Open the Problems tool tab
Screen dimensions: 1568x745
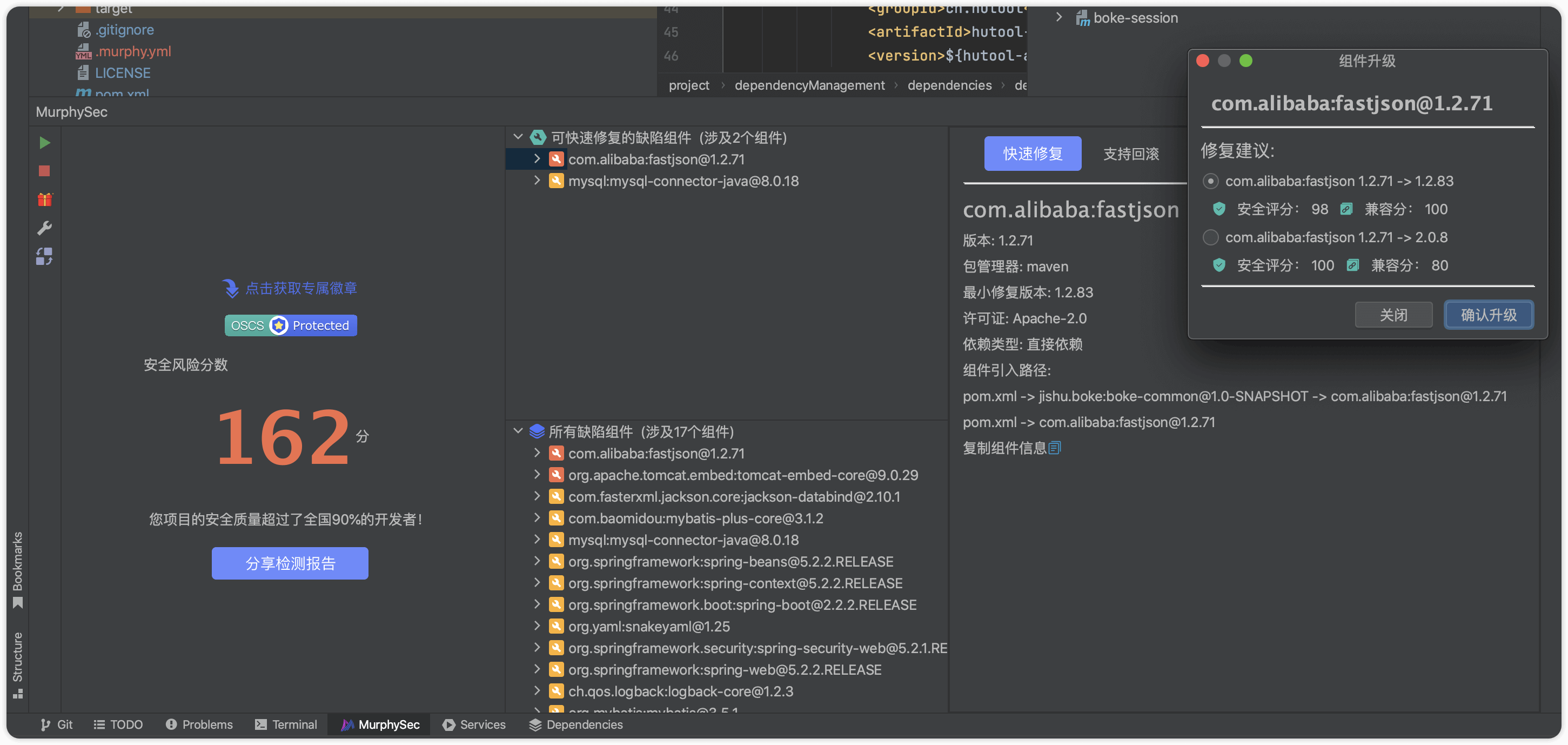click(199, 724)
